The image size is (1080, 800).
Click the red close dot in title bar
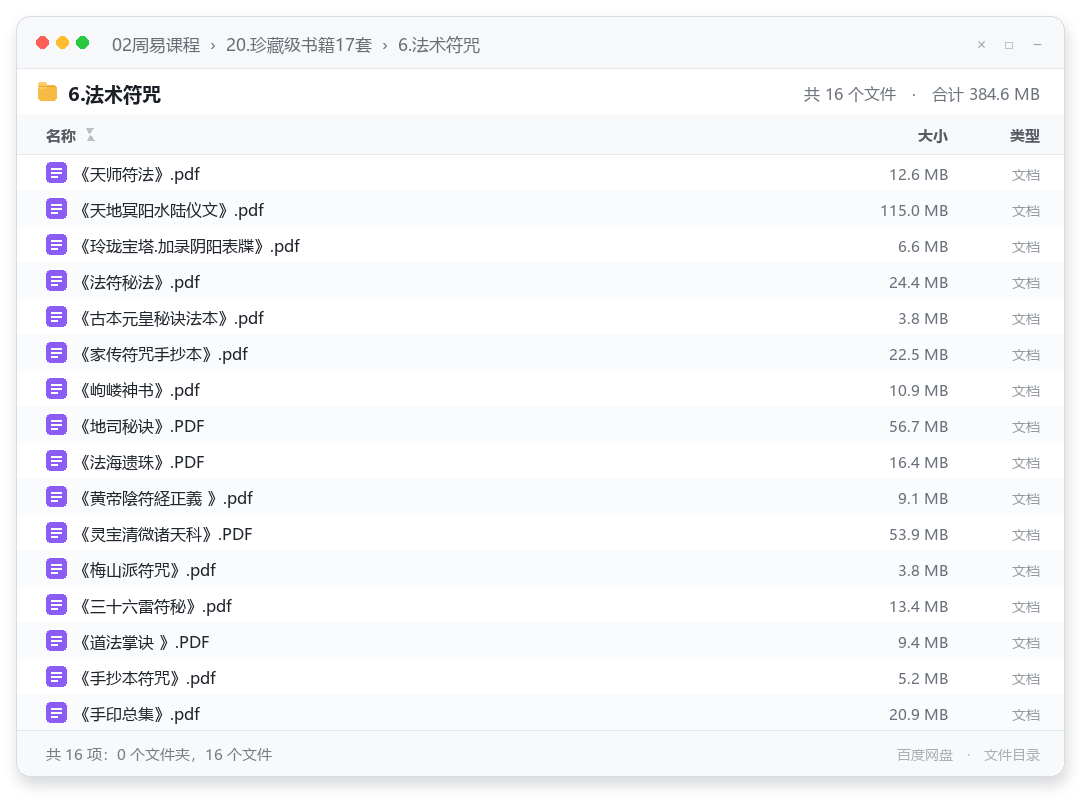click(x=43, y=43)
